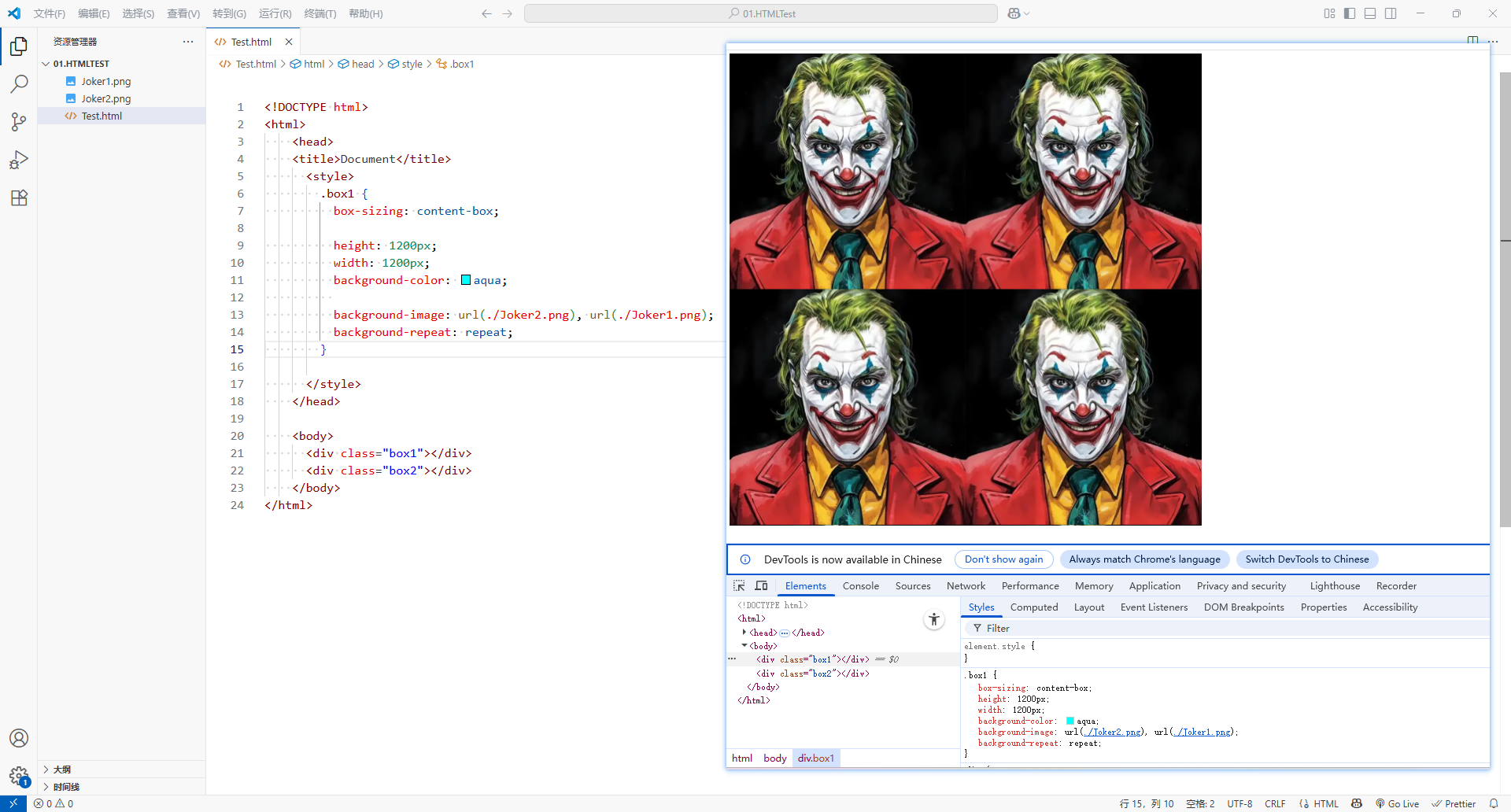1511x812 pixels.
Task: Click the Go Forward navigation arrow
Action: click(x=508, y=13)
